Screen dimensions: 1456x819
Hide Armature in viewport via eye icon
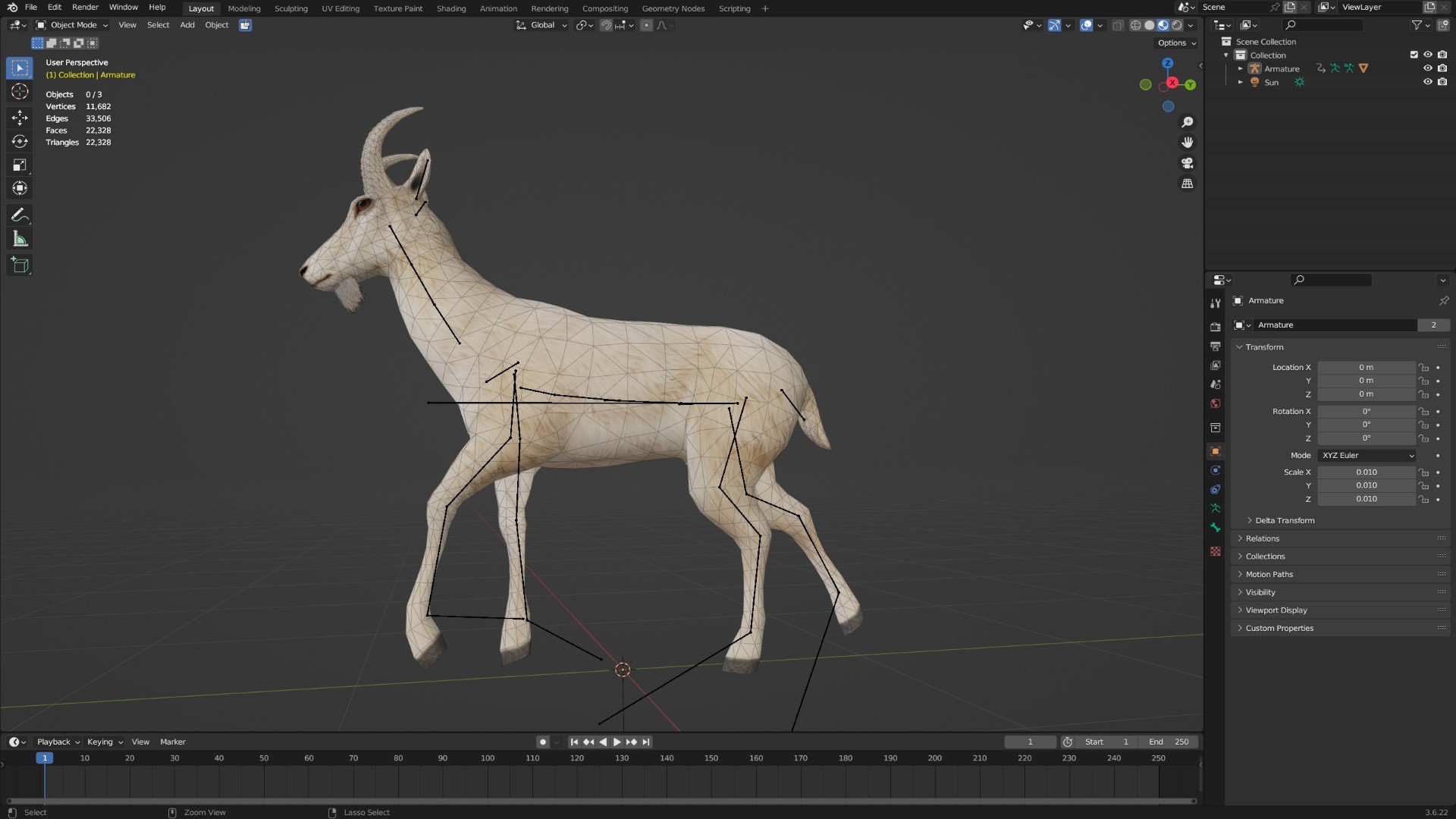[x=1427, y=68]
